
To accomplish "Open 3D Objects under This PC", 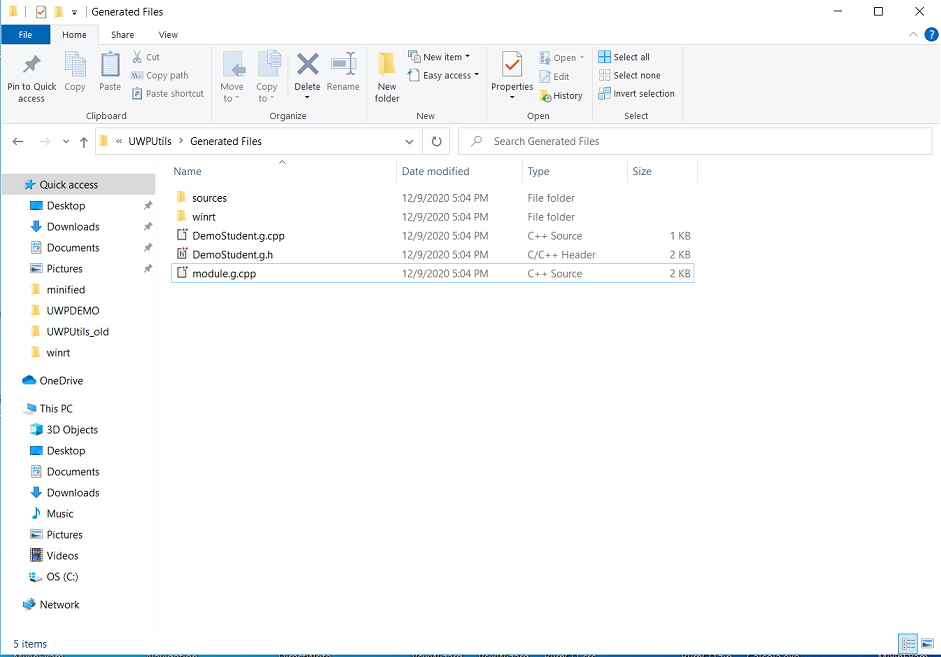I will tap(72, 430).
